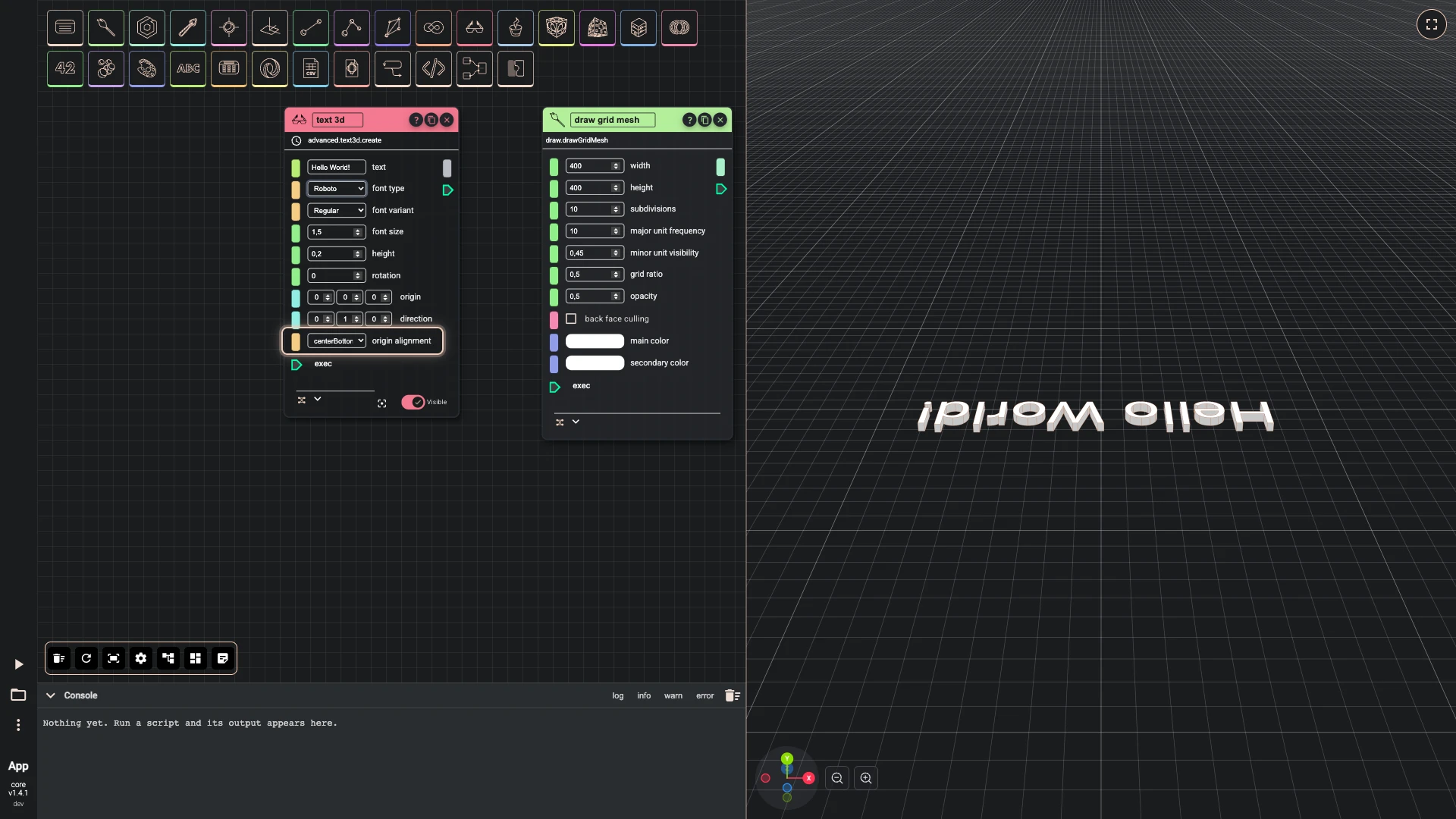Screen dimensions: 1456x819
Task: Open the perforated cube category icon
Action: (598, 28)
